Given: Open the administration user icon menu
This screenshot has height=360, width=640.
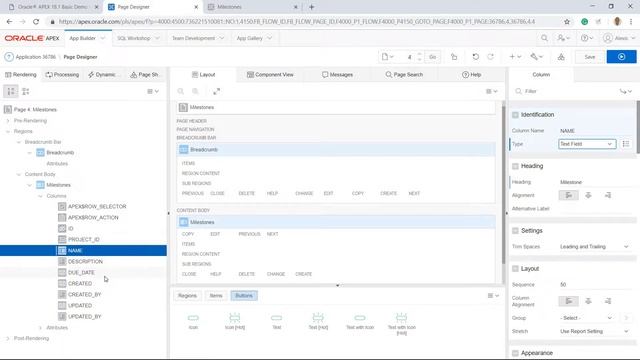Looking at the screenshot, I should (564, 38).
